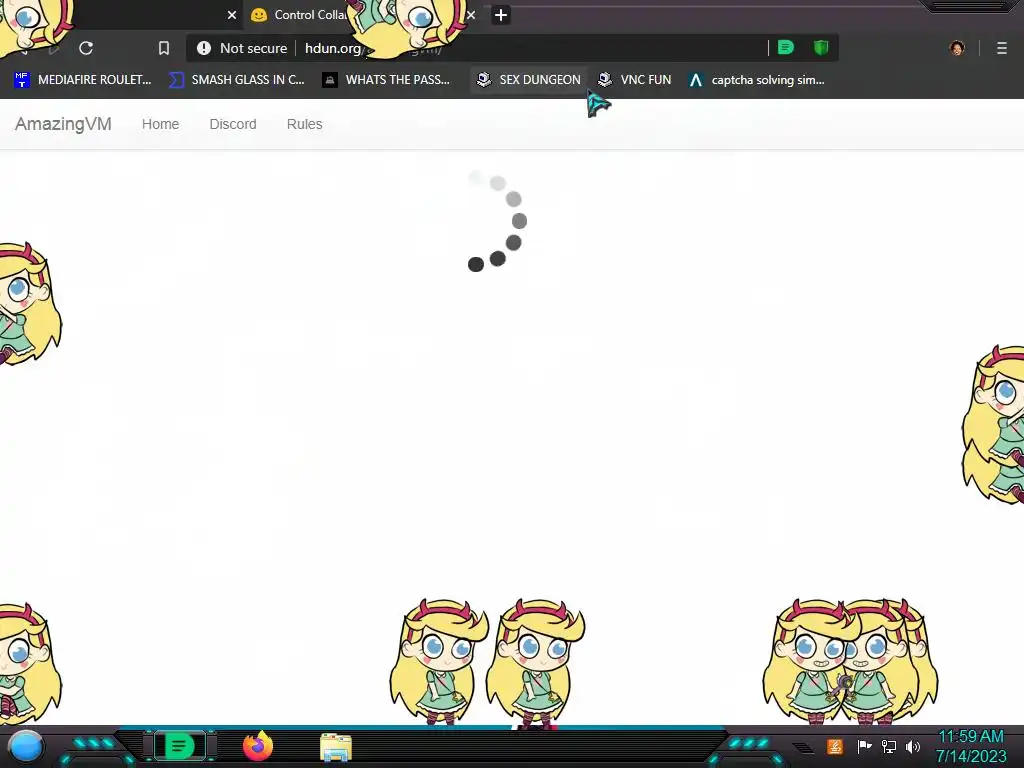This screenshot has width=1024, height=768.
Task: Bookmark this page using the bookmark icon
Action: pyautogui.click(x=164, y=48)
